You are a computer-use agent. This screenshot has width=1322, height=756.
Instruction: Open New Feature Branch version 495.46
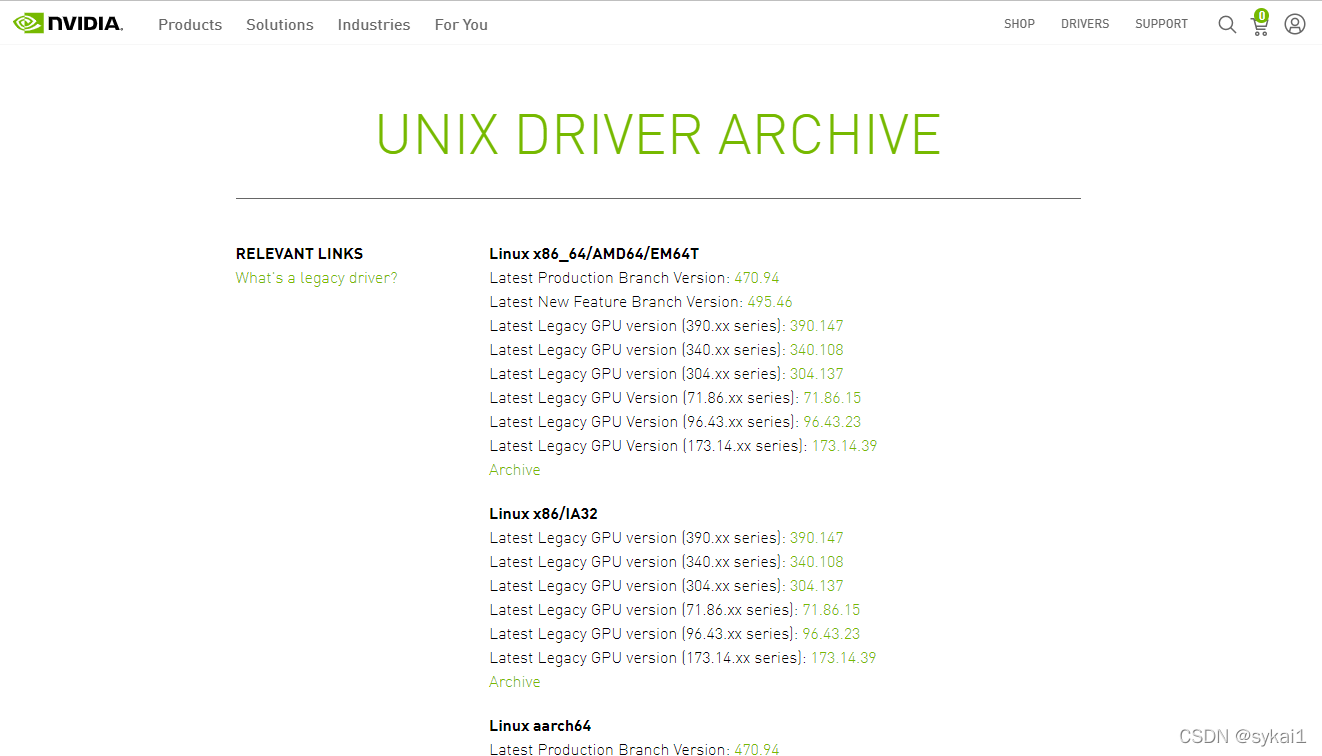[770, 302]
